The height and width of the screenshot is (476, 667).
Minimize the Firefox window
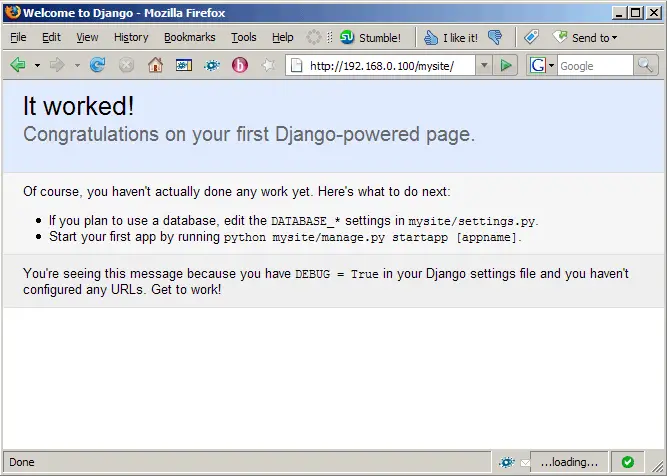coord(619,13)
